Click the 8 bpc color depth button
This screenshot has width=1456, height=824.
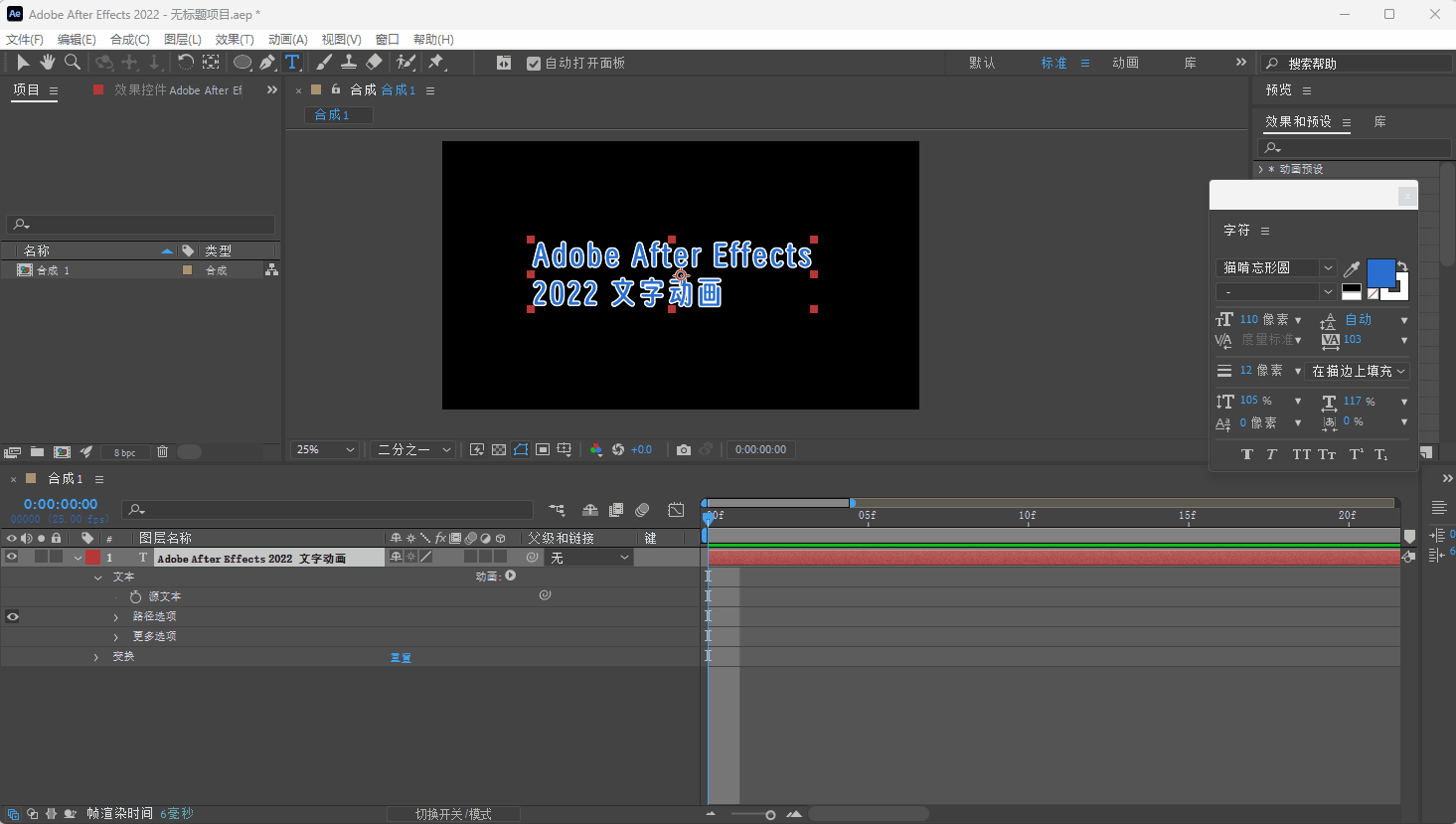pos(124,452)
